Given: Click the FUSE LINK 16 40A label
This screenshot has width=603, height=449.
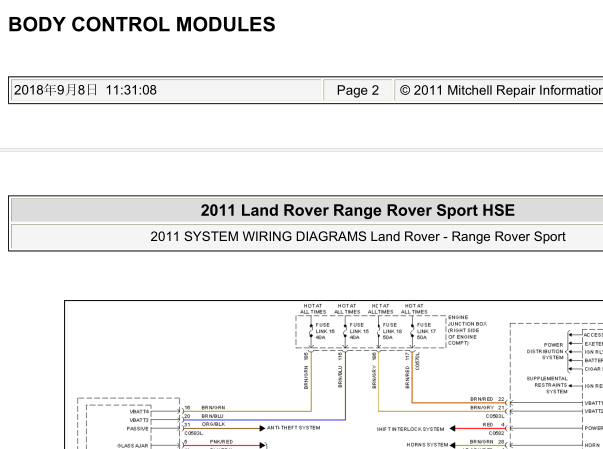Looking at the screenshot, I should tap(325, 331).
